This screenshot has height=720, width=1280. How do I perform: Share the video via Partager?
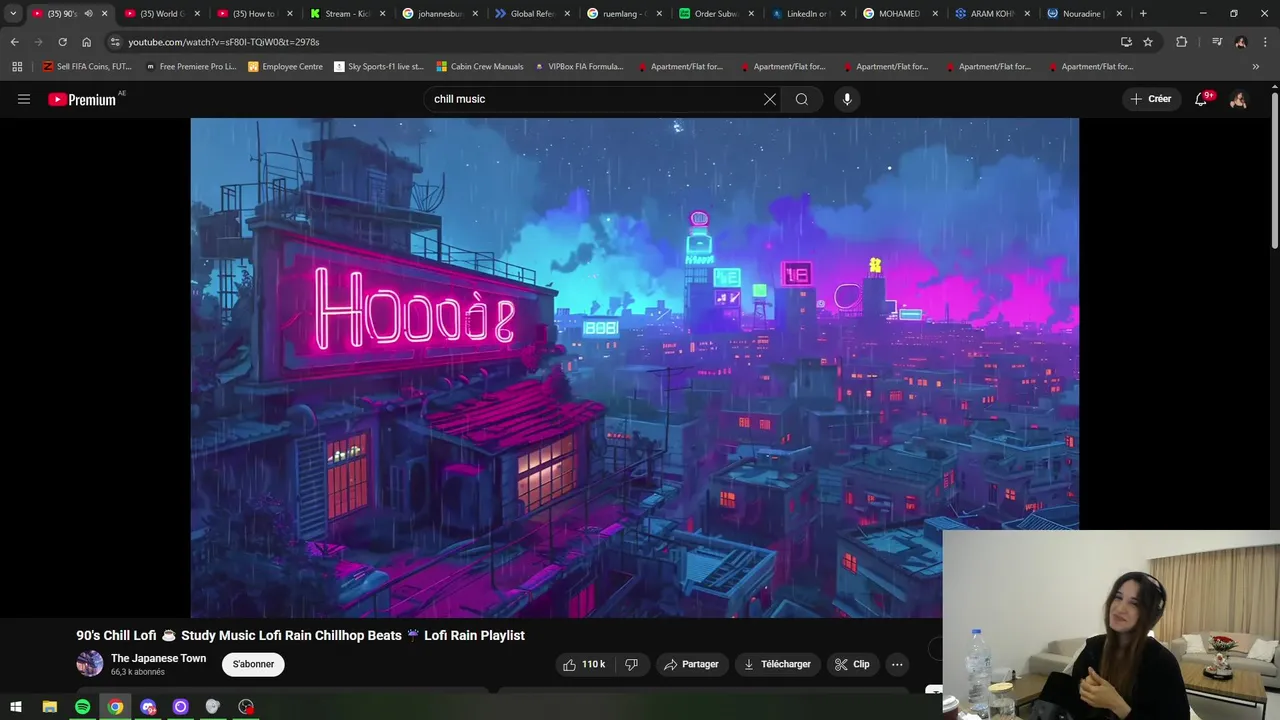tap(691, 664)
